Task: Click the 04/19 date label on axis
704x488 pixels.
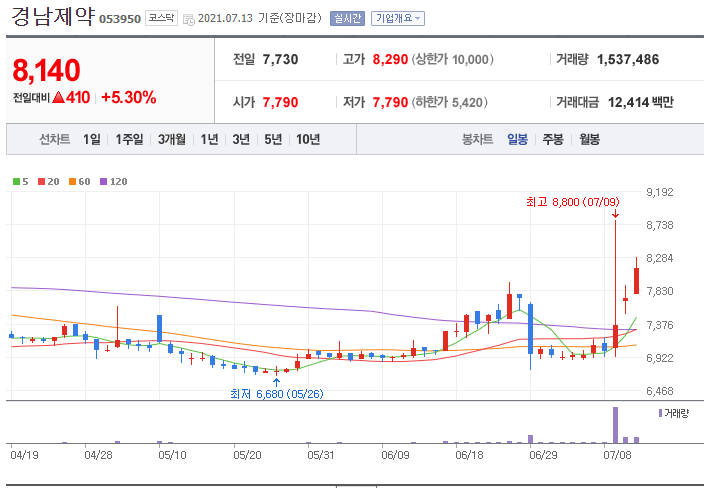Action: click(x=24, y=455)
